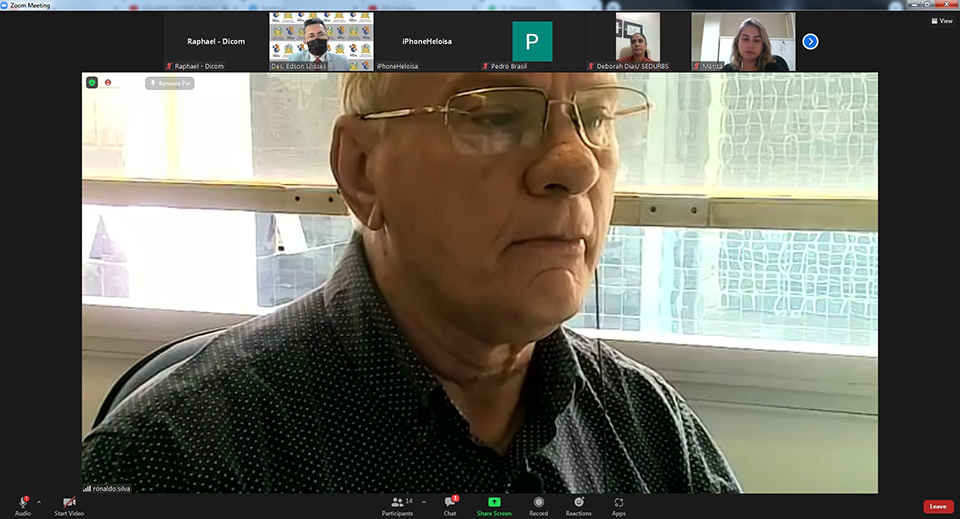Screen dimensions: 960x519
Task: Click the Remove Pin button
Action: coord(170,84)
